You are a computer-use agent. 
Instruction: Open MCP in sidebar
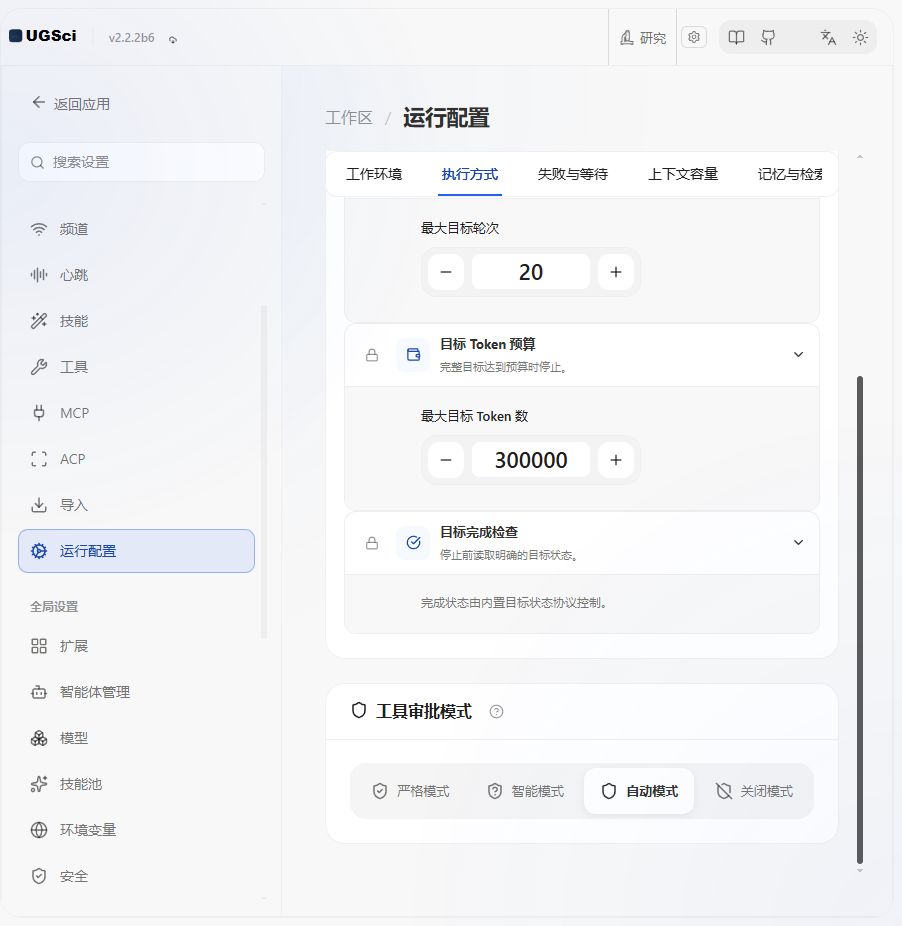(136, 413)
